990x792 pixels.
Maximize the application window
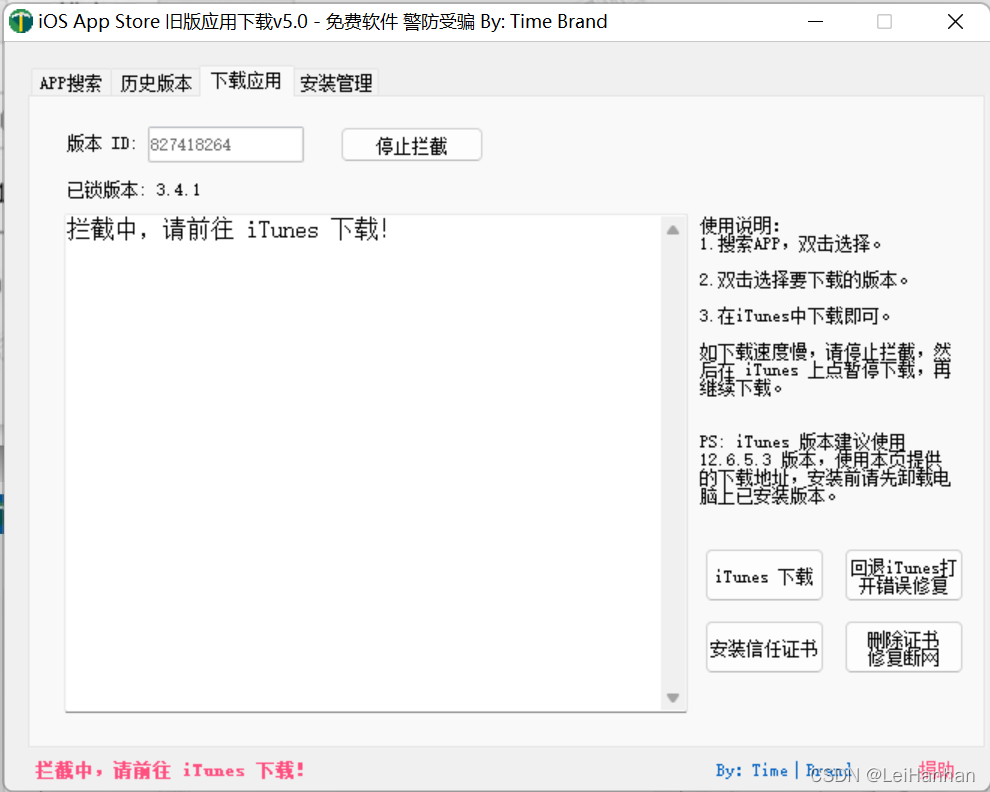[x=885, y=22]
